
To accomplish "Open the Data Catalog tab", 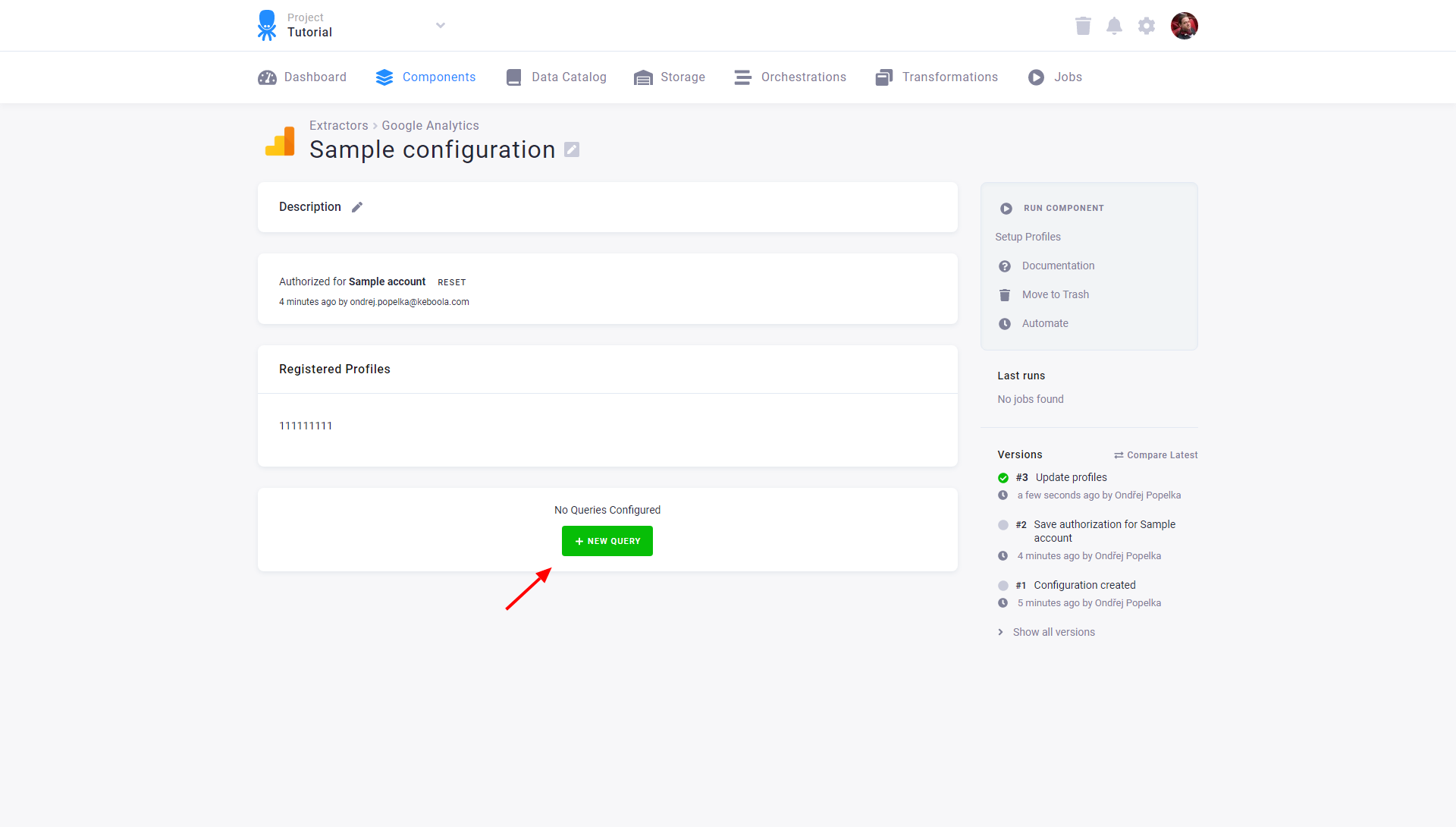I will pyautogui.click(x=556, y=77).
